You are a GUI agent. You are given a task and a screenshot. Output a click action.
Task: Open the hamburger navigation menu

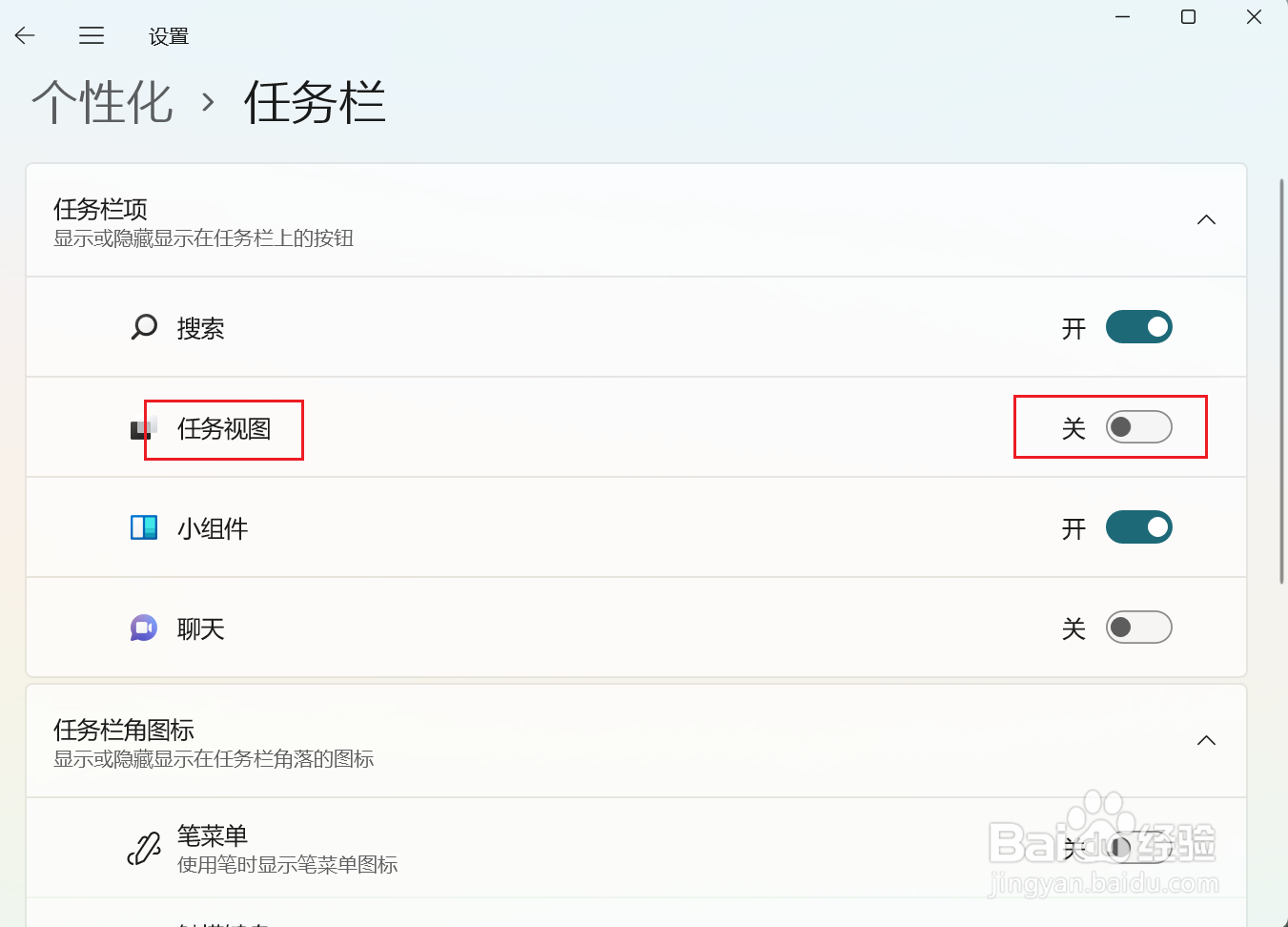click(92, 36)
